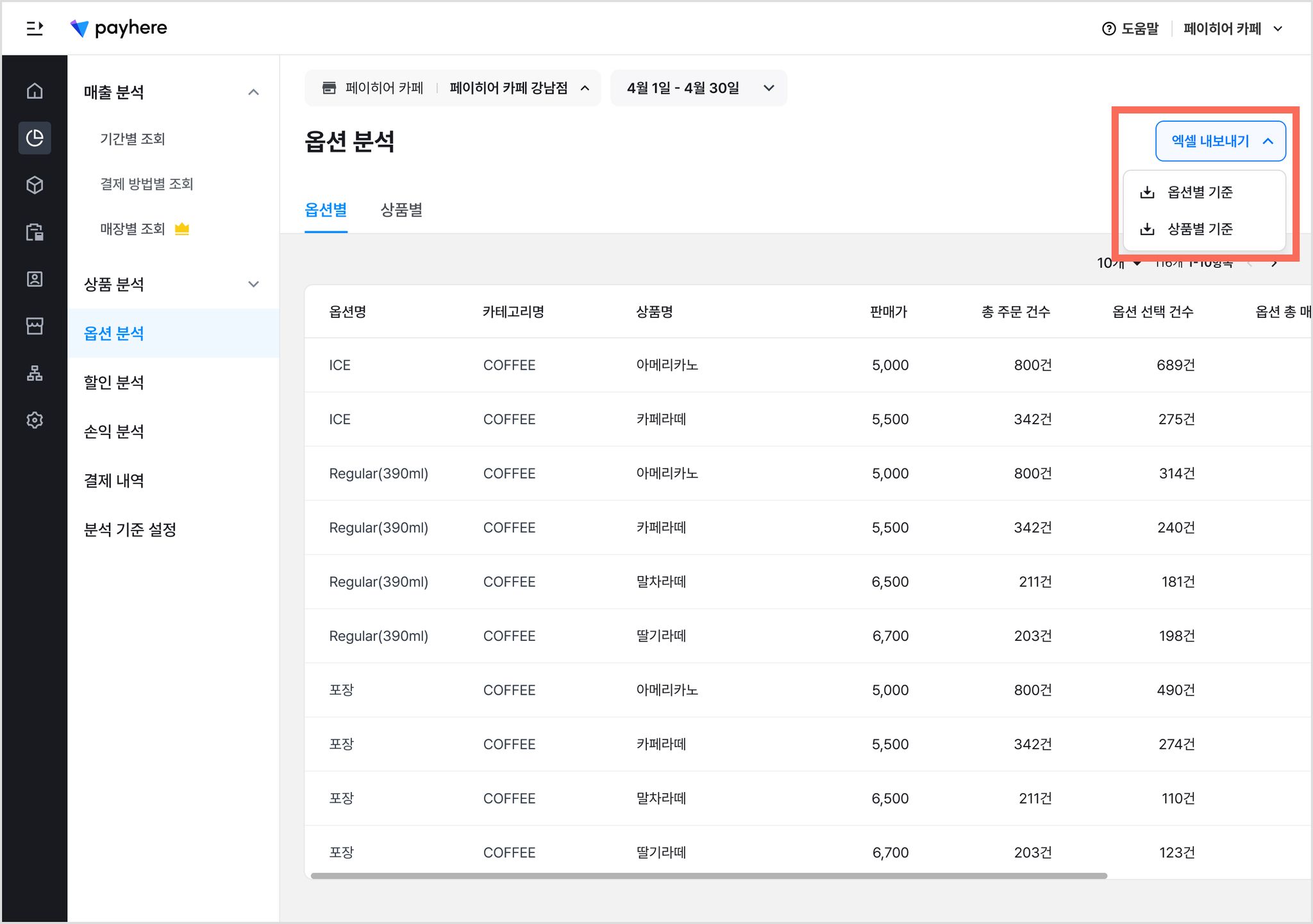Collapse the sidebar with the menu toggle icon
Image resolution: width=1313 pixels, height=924 pixels.
click(x=35, y=28)
